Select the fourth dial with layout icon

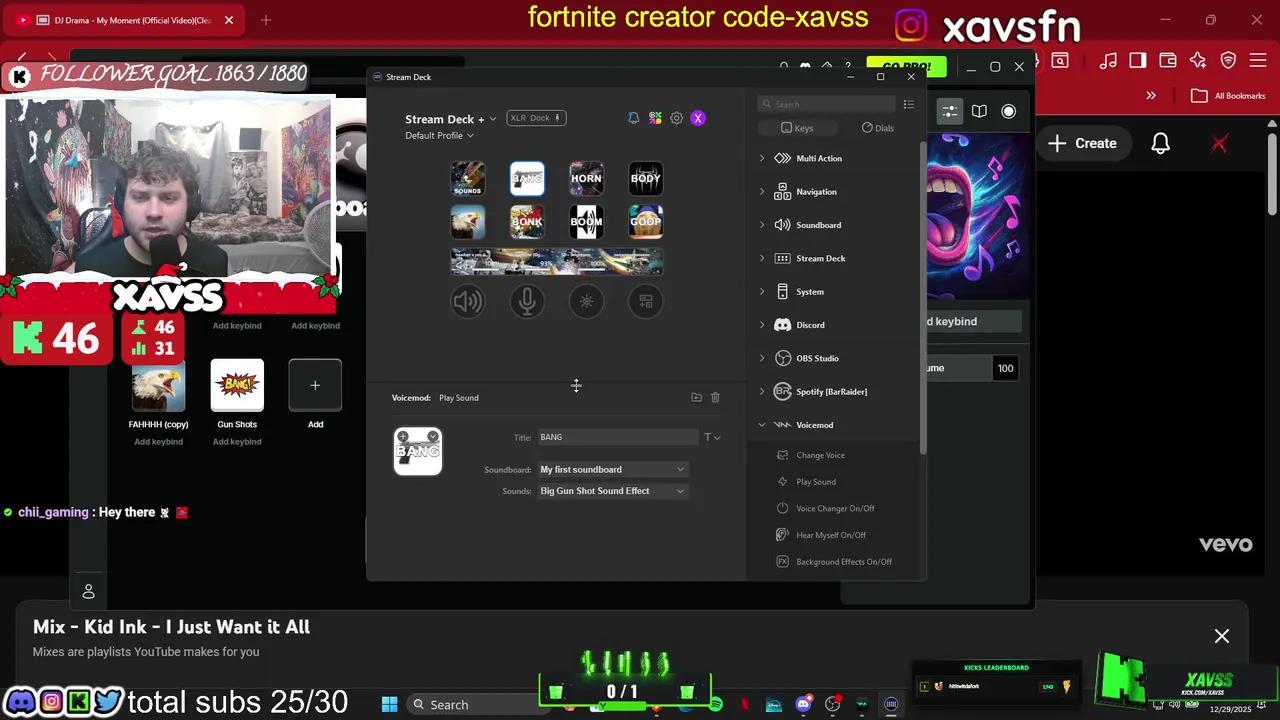tap(645, 301)
